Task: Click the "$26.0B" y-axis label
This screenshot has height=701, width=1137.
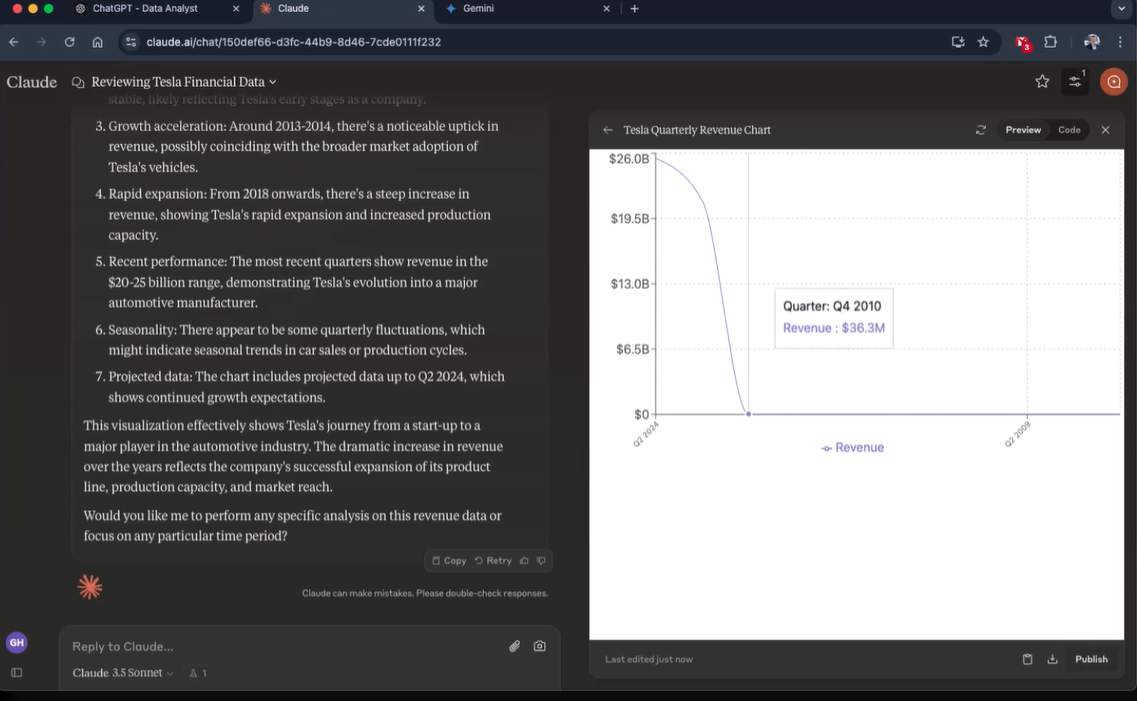Action: [629, 159]
